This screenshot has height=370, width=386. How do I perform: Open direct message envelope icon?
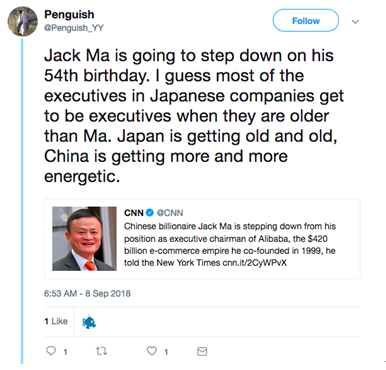click(x=202, y=351)
